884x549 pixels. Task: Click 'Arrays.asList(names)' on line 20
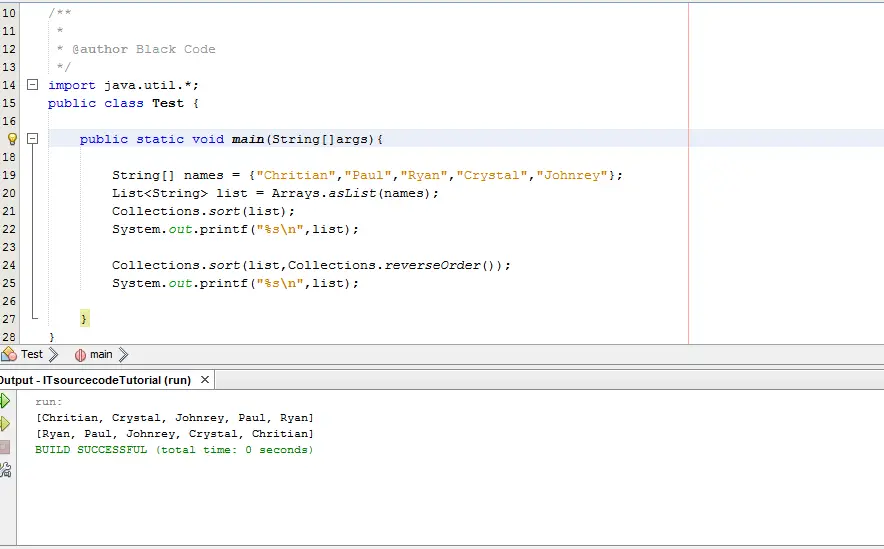click(x=351, y=193)
